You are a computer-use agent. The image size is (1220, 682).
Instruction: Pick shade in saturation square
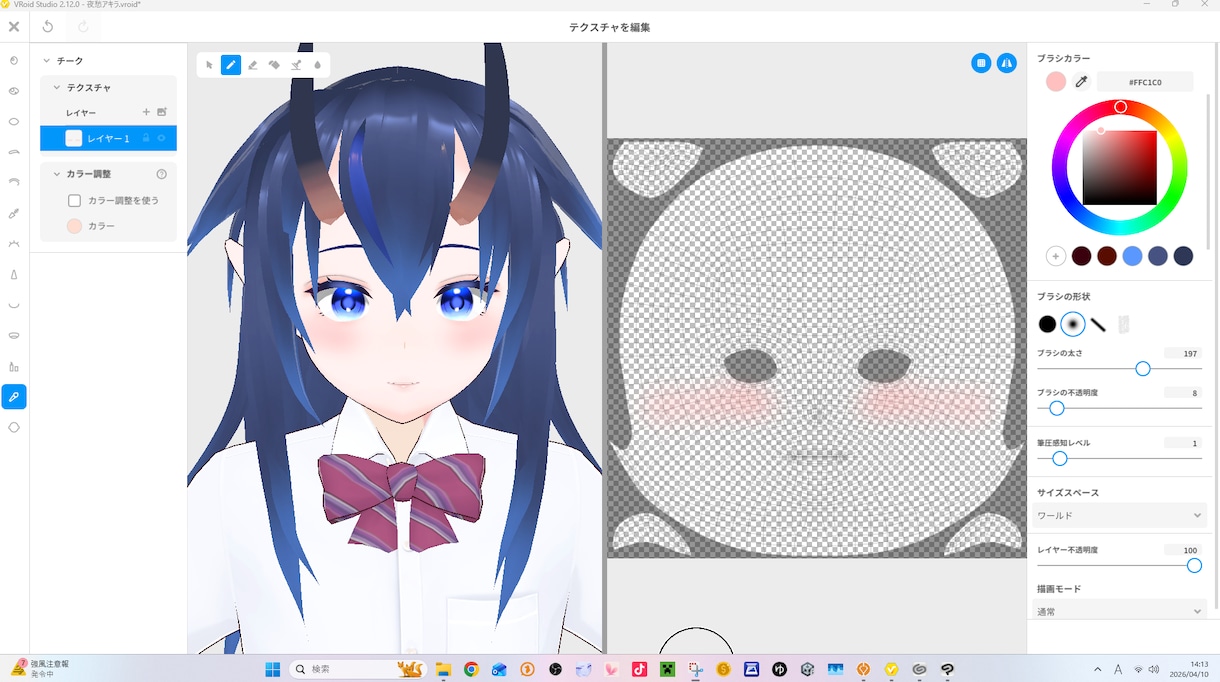pos(1120,168)
